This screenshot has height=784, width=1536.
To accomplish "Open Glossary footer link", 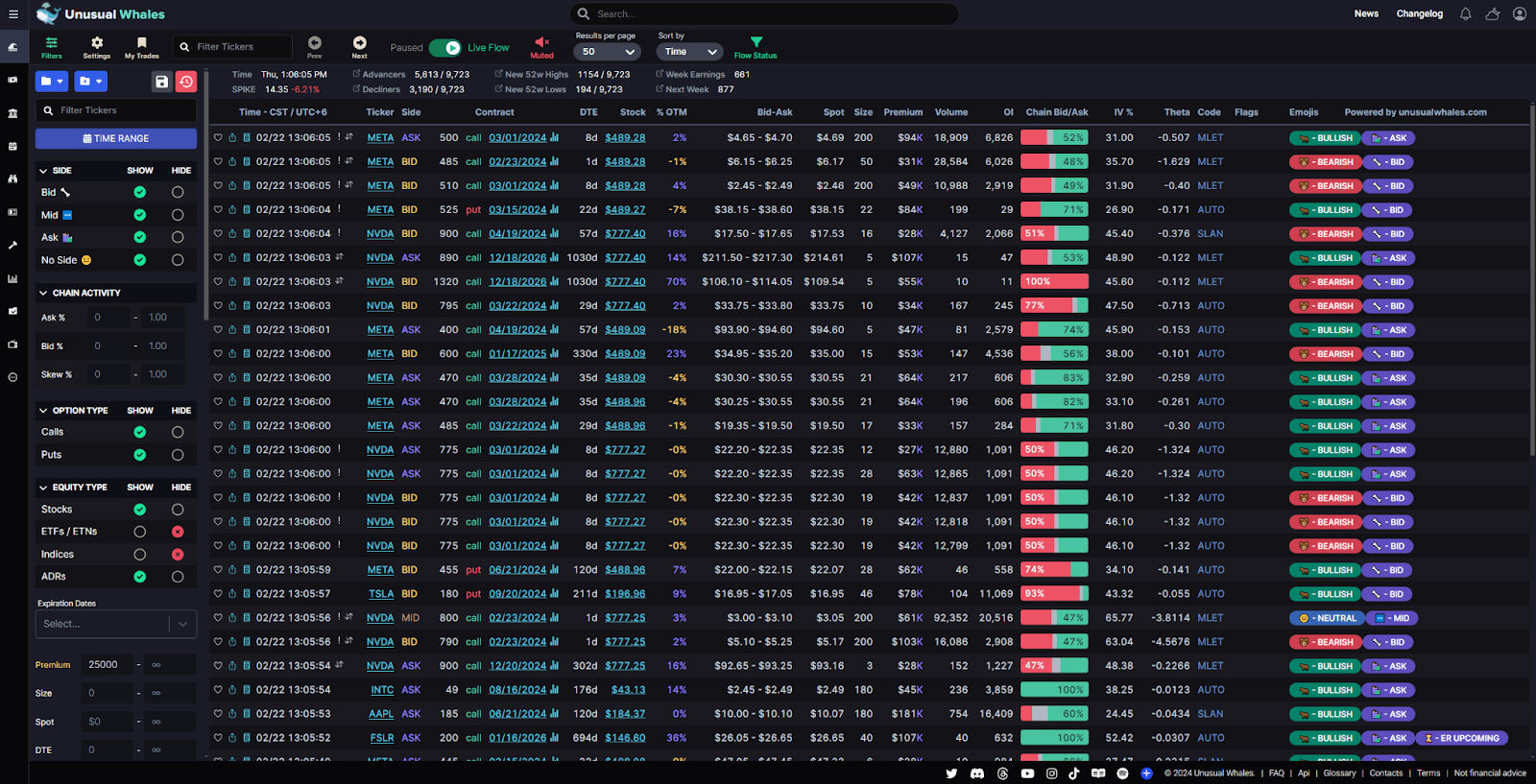I will coord(1340,773).
